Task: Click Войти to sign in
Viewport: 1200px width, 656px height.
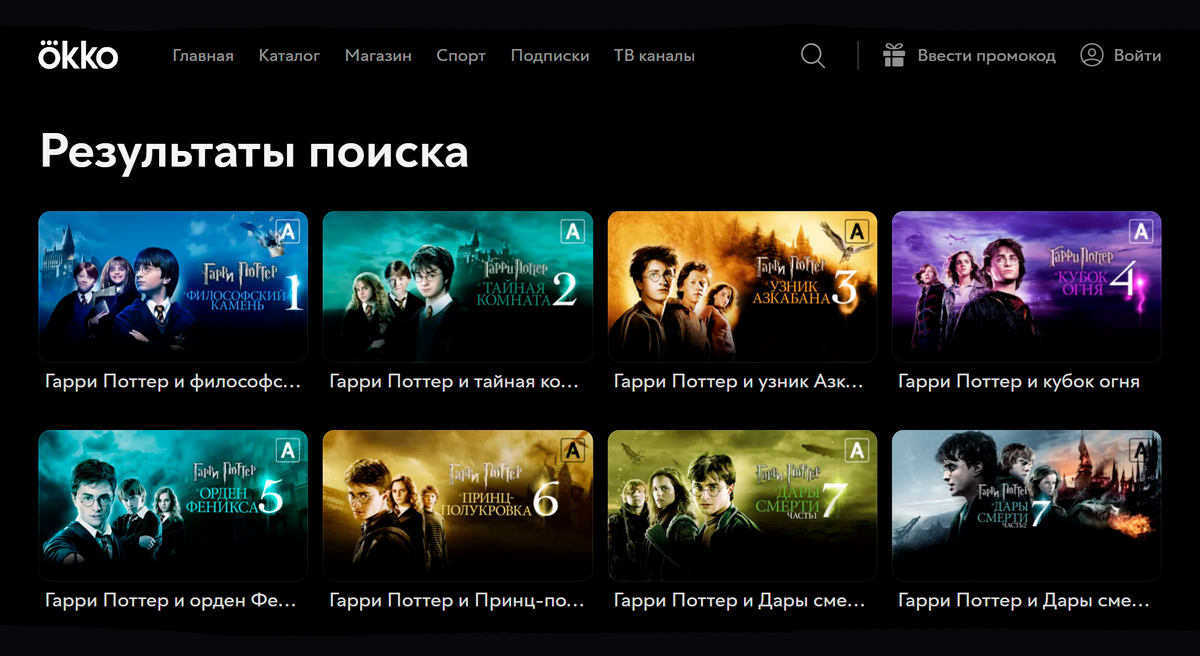Action: 1121,56
